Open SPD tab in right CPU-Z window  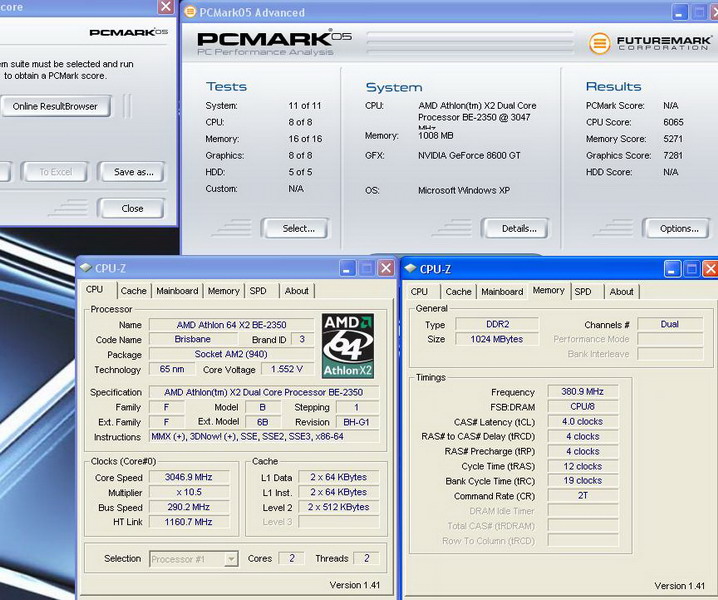[583, 292]
